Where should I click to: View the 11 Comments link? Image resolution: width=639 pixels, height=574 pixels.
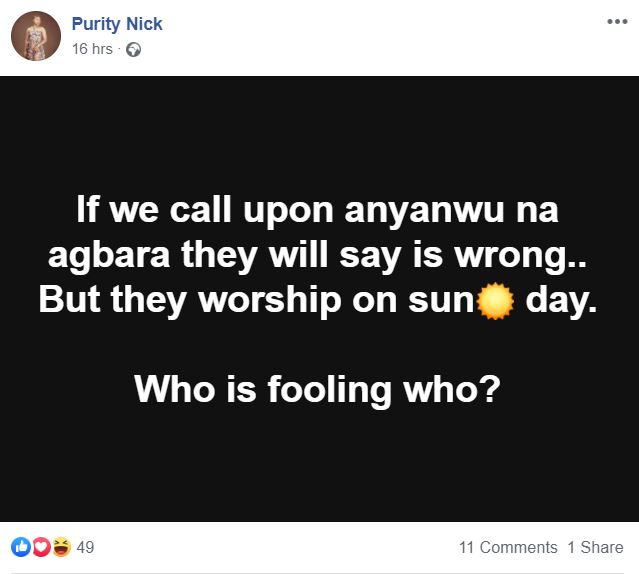[x=508, y=547]
